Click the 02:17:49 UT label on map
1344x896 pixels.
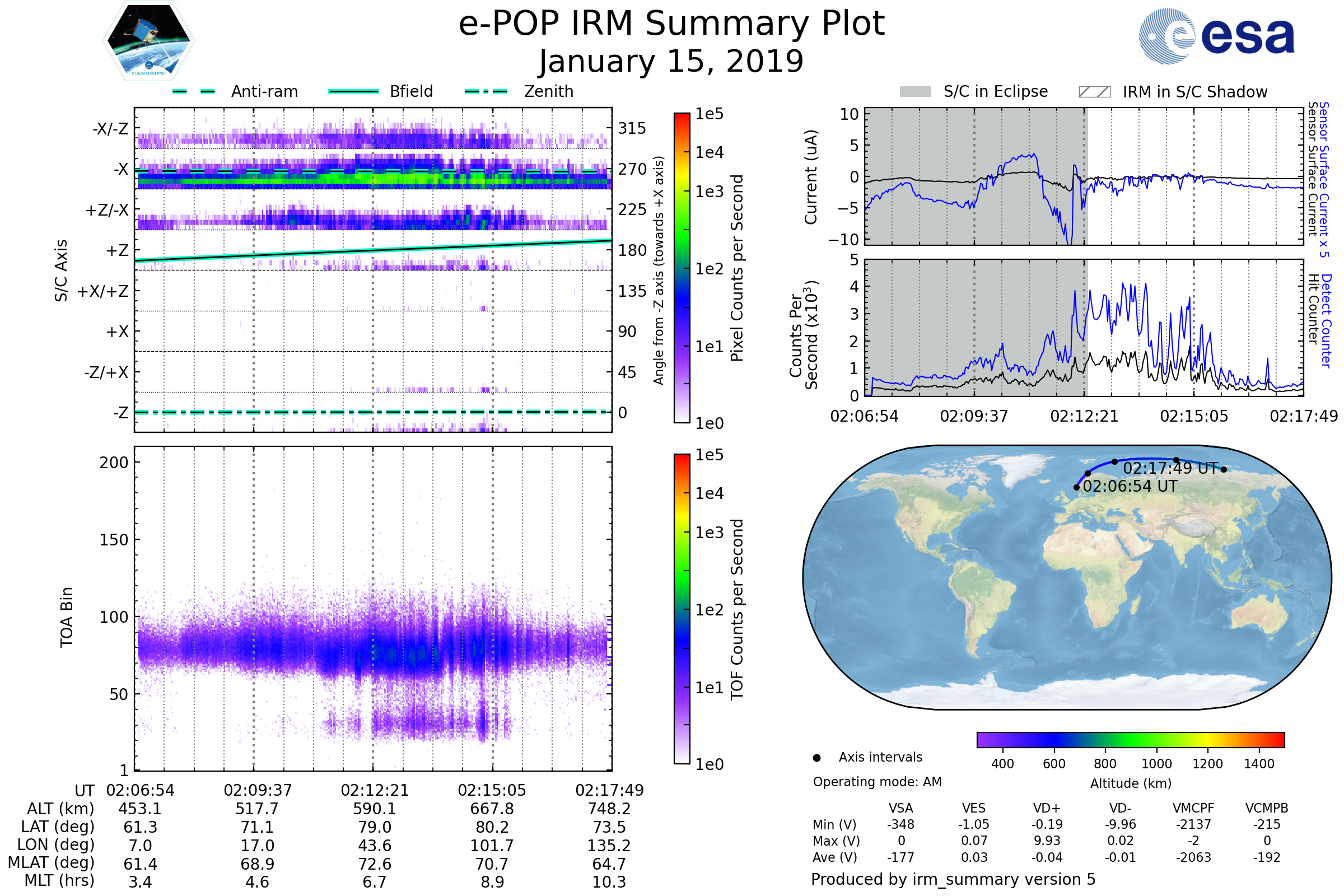[x=1170, y=469]
